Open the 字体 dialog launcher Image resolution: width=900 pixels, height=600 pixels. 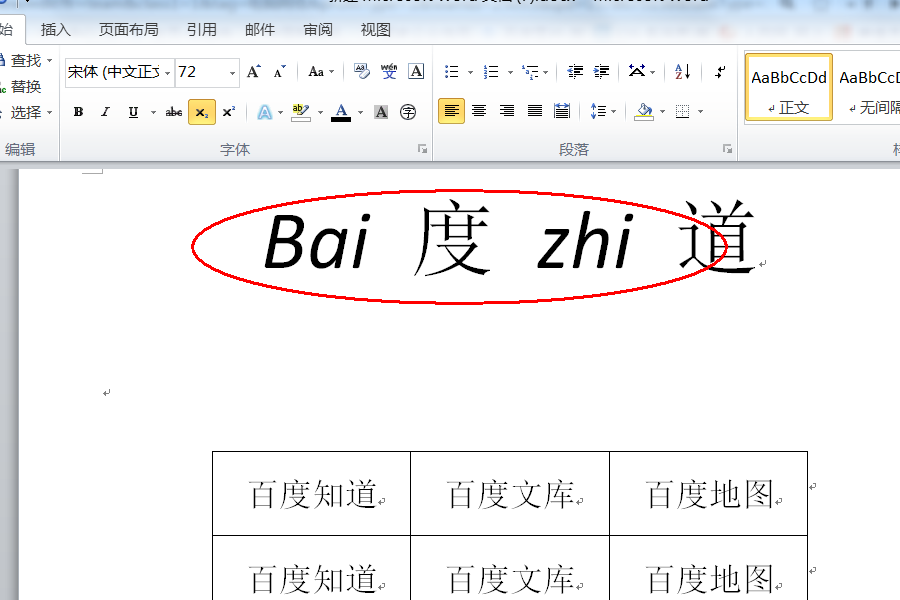point(422,149)
